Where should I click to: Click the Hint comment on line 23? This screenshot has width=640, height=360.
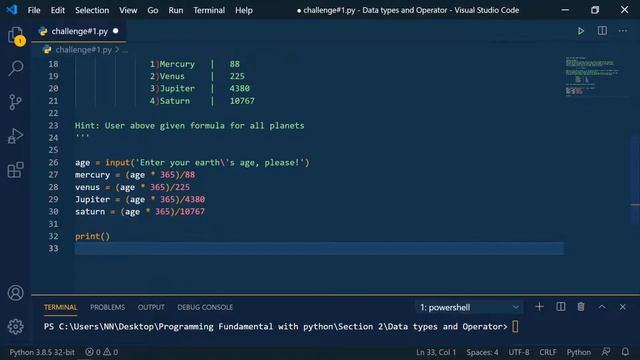click(189, 126)
